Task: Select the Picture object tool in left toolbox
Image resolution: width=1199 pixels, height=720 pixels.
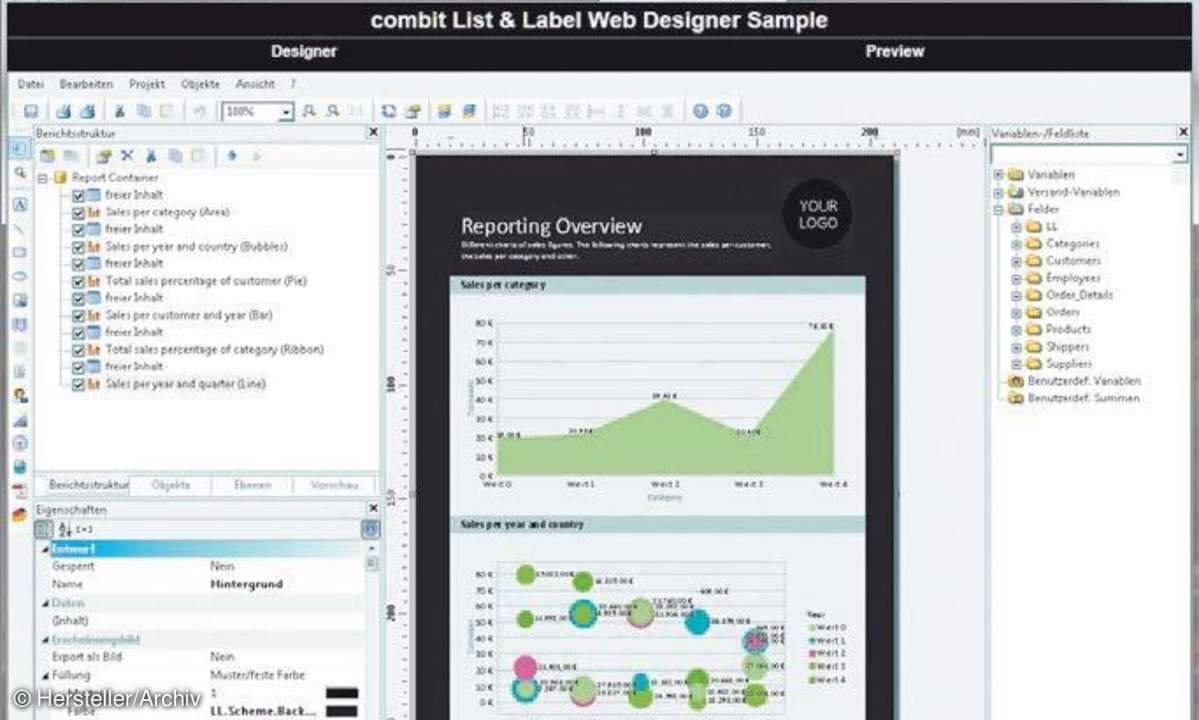Action: pyautogui.click(x=20, y=300)
